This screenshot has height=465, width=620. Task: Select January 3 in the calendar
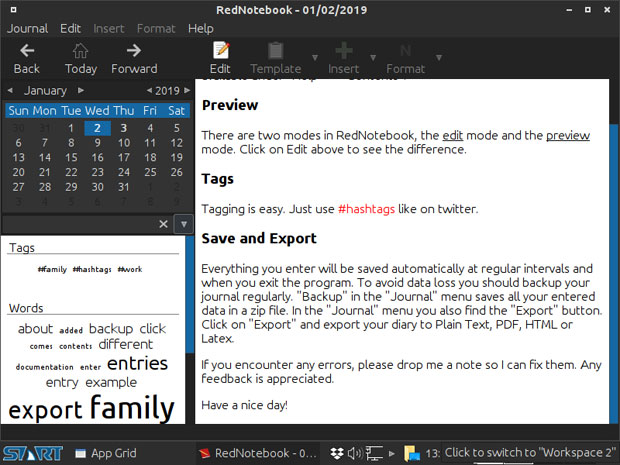coord(124,128)
